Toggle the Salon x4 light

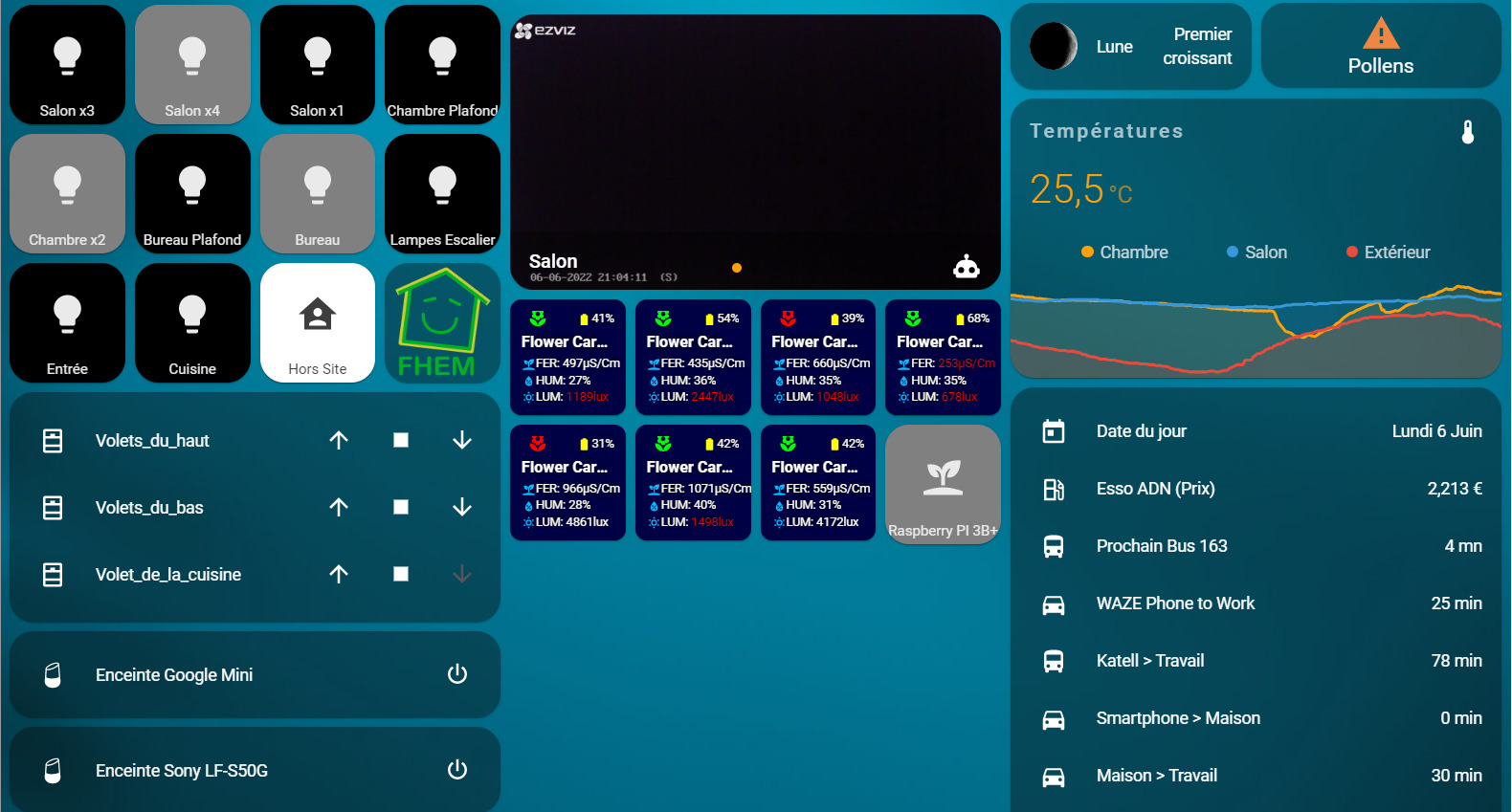pyautogui.click(x=192, y=65)
